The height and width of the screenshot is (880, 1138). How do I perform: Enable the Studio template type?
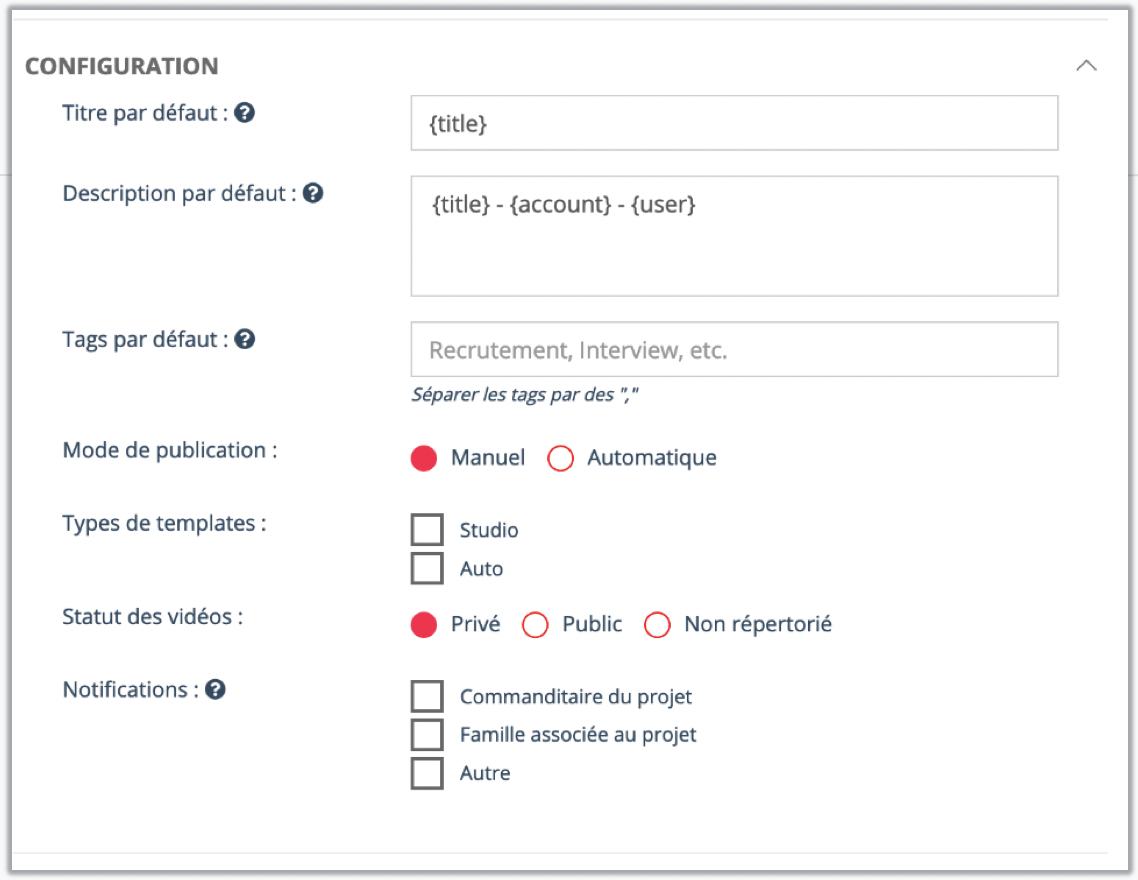[x=427, y=530]
